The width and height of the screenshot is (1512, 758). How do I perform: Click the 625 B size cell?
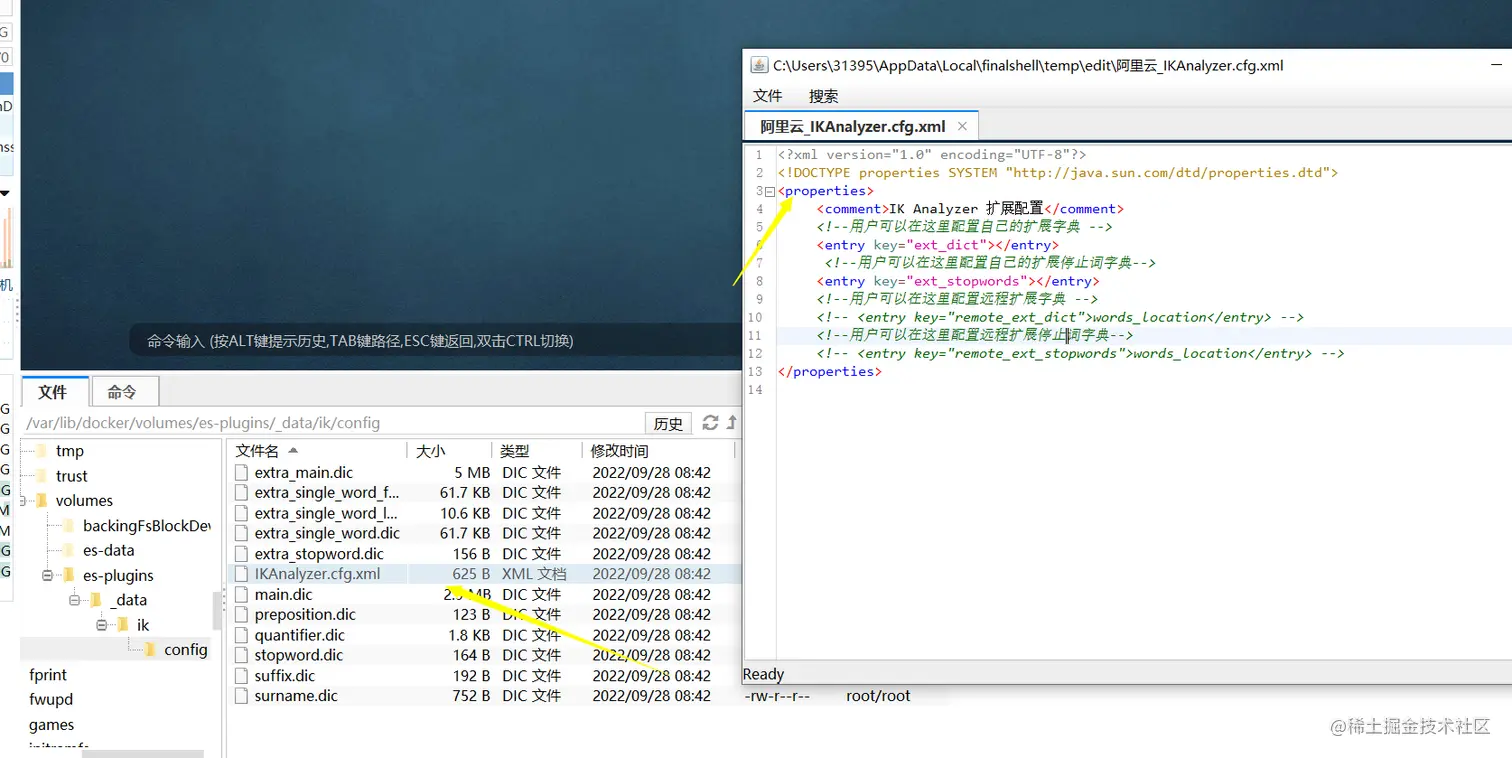coord(471,574)
